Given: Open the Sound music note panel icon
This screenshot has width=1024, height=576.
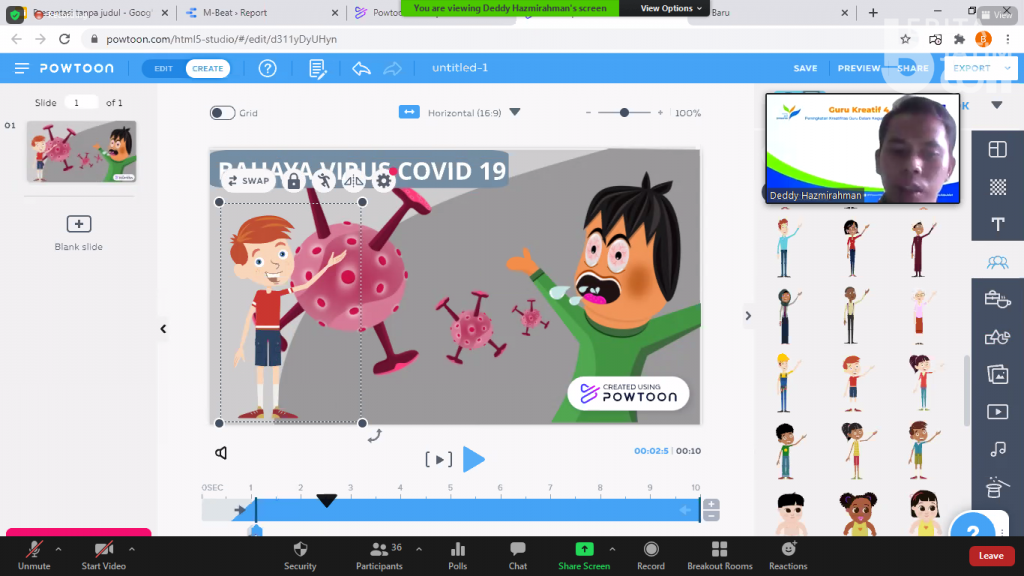Looking at the screenshot, I should click(997, 449).
